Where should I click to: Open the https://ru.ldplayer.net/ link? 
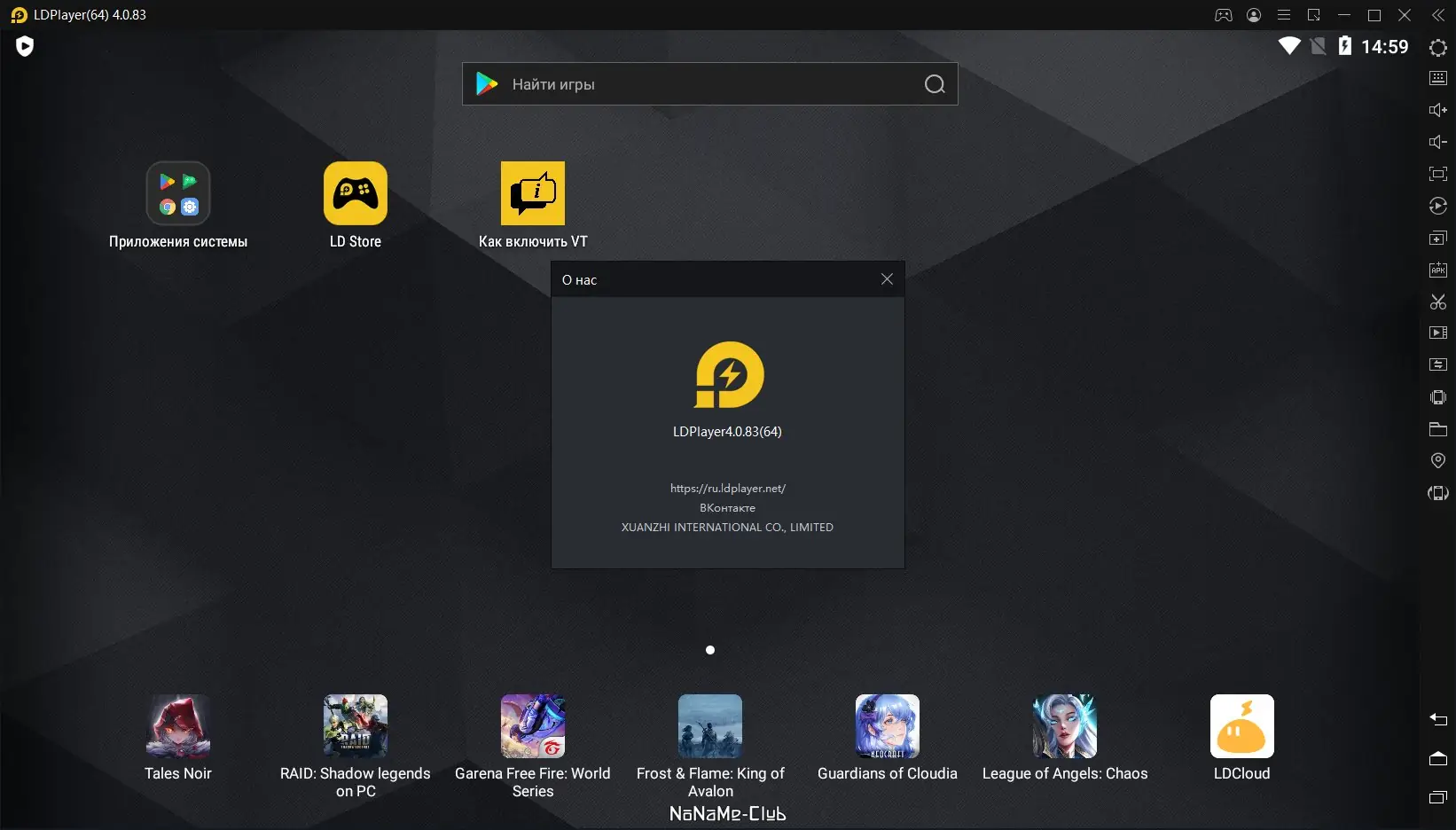click(x=728, y=488)
